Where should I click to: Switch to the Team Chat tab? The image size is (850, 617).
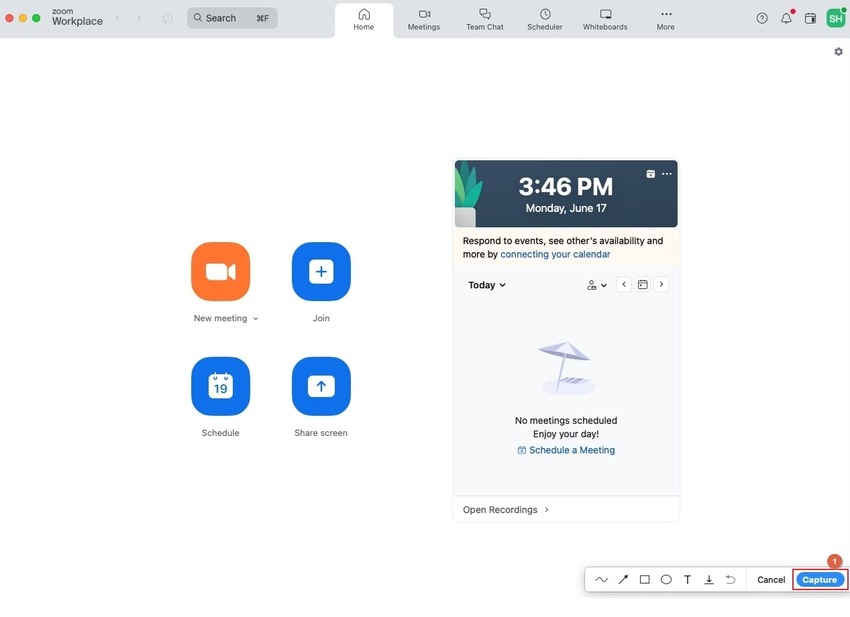[485, 17]
